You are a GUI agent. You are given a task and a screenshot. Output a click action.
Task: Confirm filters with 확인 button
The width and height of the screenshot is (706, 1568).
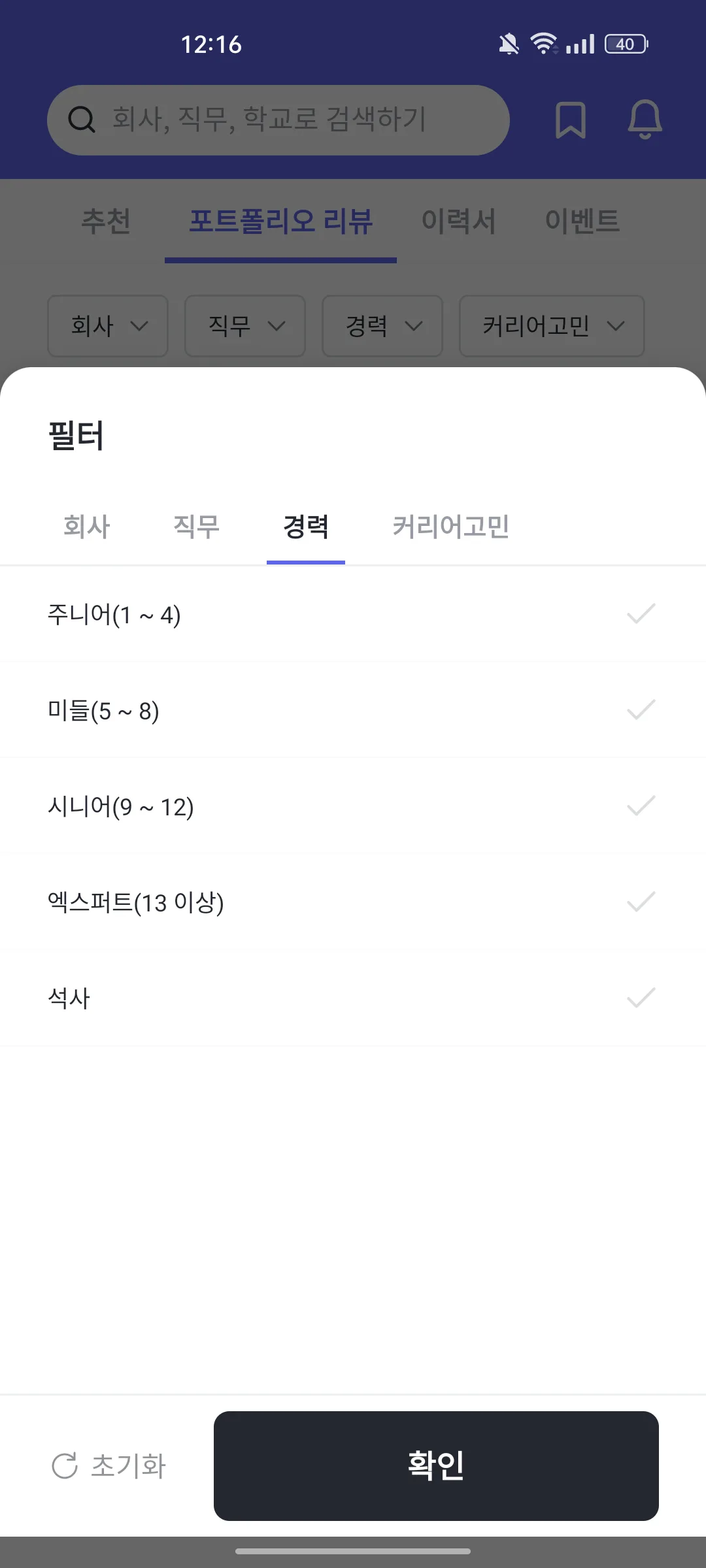tap(436, 1466)
